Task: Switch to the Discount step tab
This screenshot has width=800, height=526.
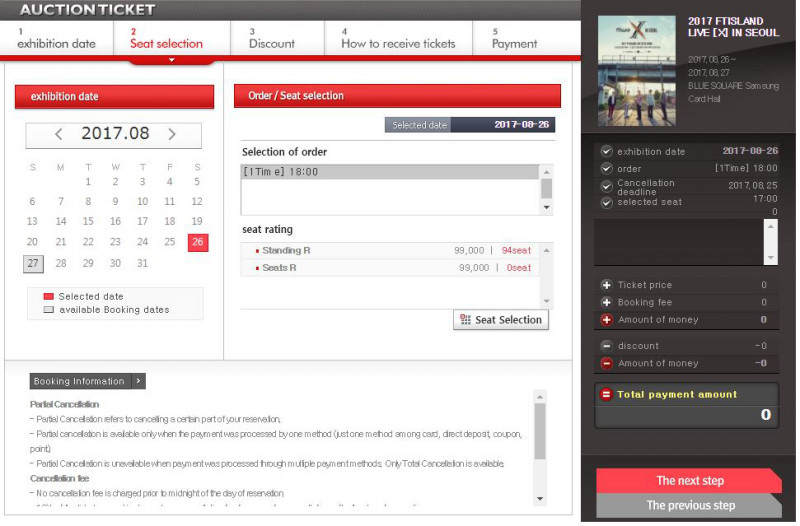Action: pyautogui.click(x=272, y=39)
